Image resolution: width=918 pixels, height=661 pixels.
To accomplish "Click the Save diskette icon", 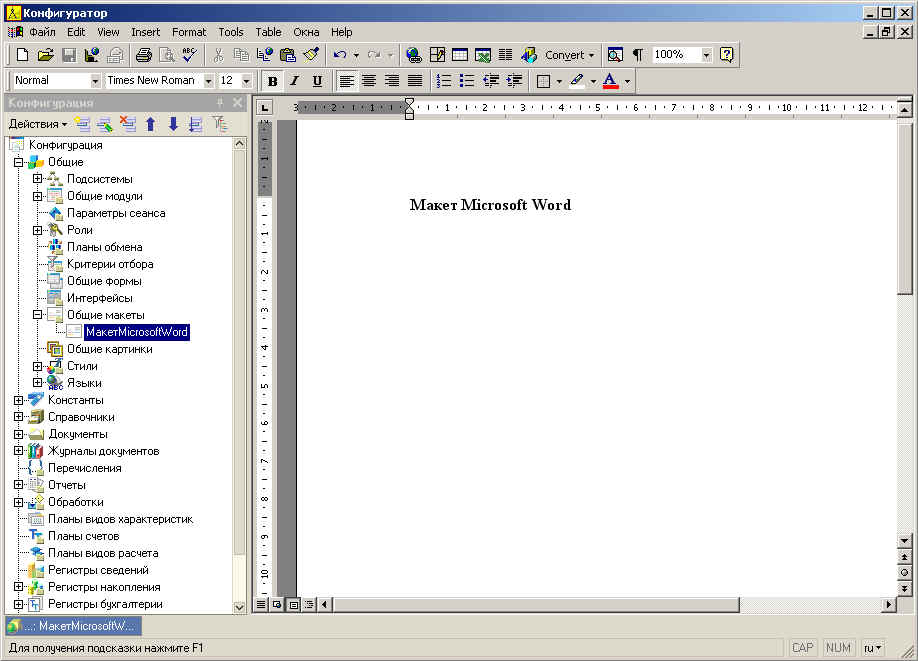I will pos(69,55).
